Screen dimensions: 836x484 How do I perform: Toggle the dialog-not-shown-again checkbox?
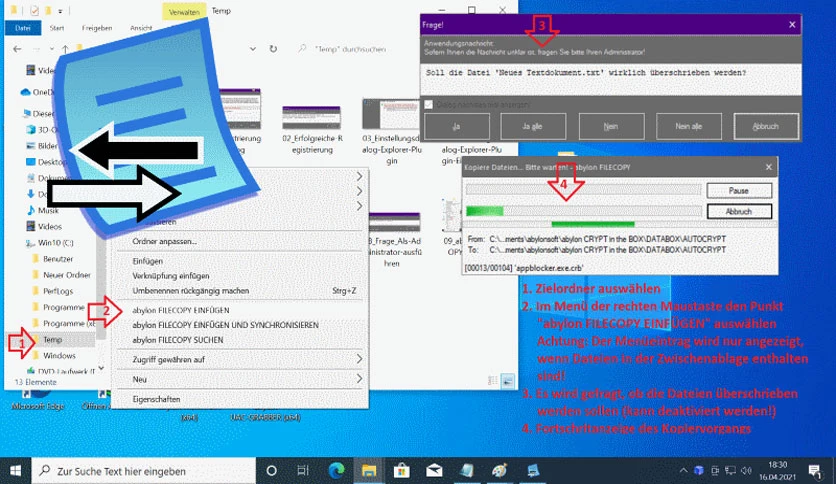(x=429, y=104)
